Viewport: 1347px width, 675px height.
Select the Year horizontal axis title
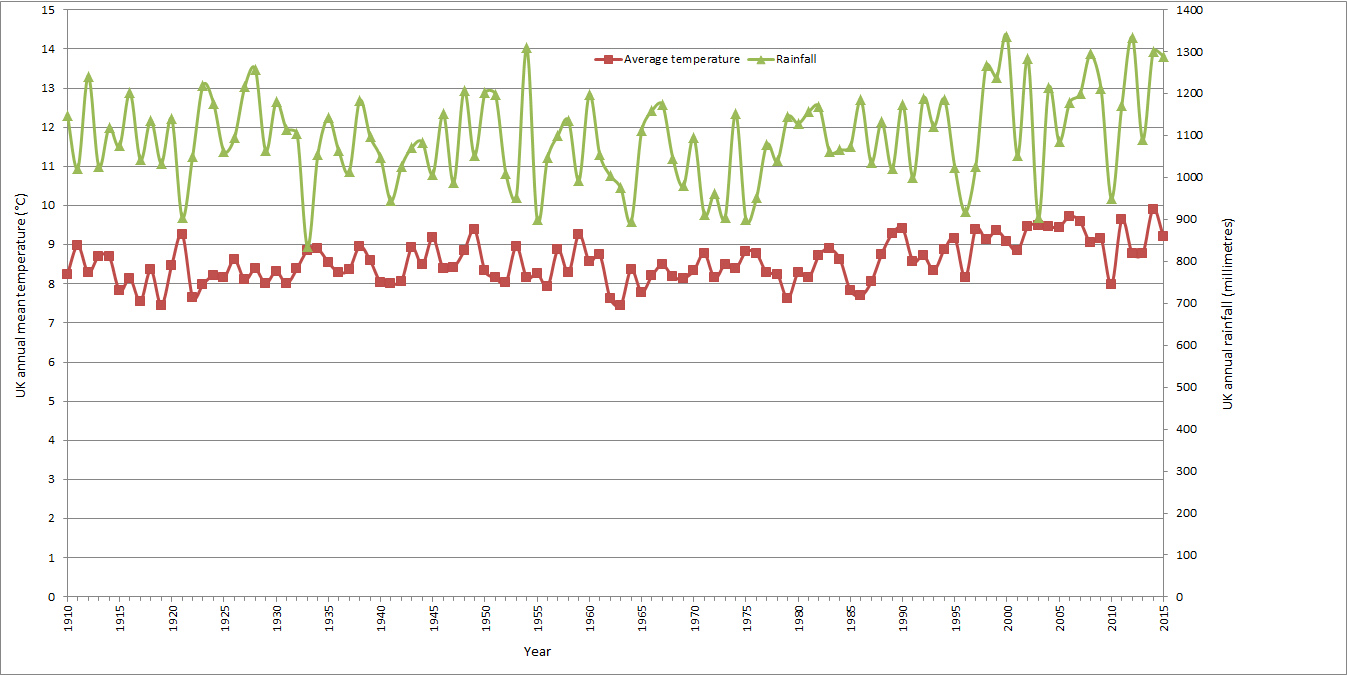coord(537,652)
